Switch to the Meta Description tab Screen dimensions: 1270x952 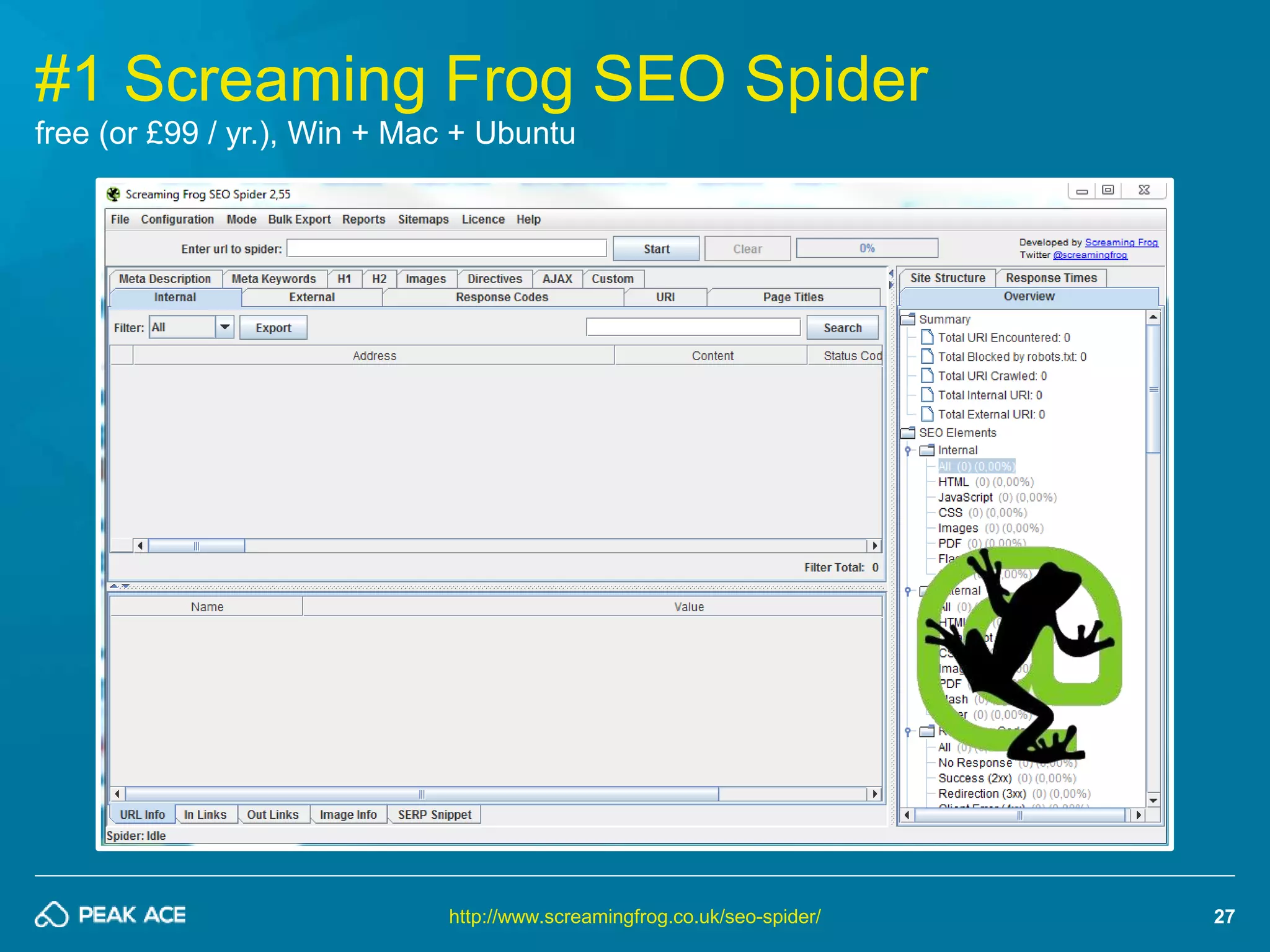[x=165, y=279]
